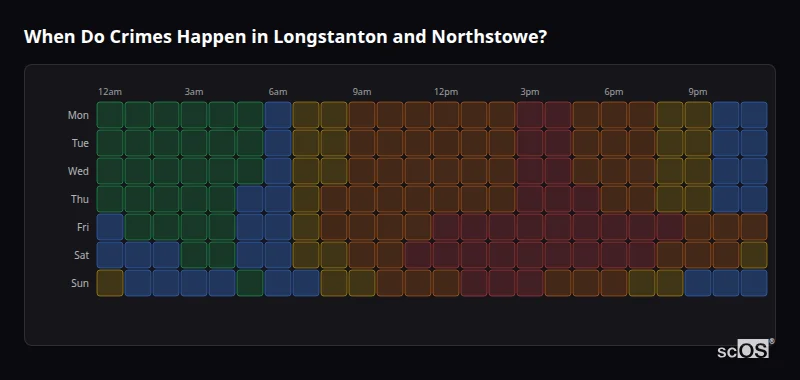The width and height of the screenshot is (800, 380).
Task: Select the Tuesday 6am heatmap cell
Action: [x=278, y=143]
